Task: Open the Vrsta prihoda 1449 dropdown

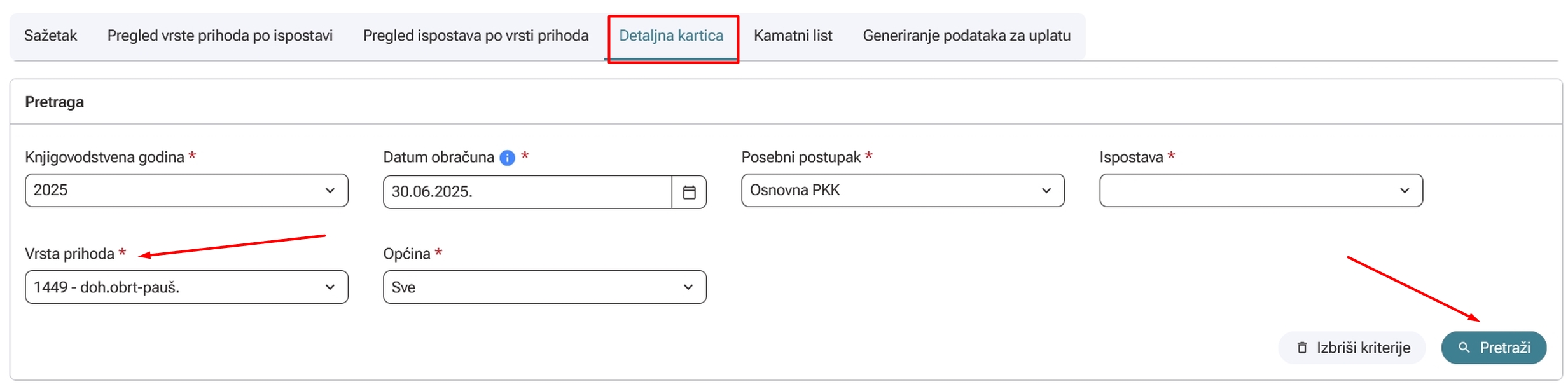Action: pos(186,287)
